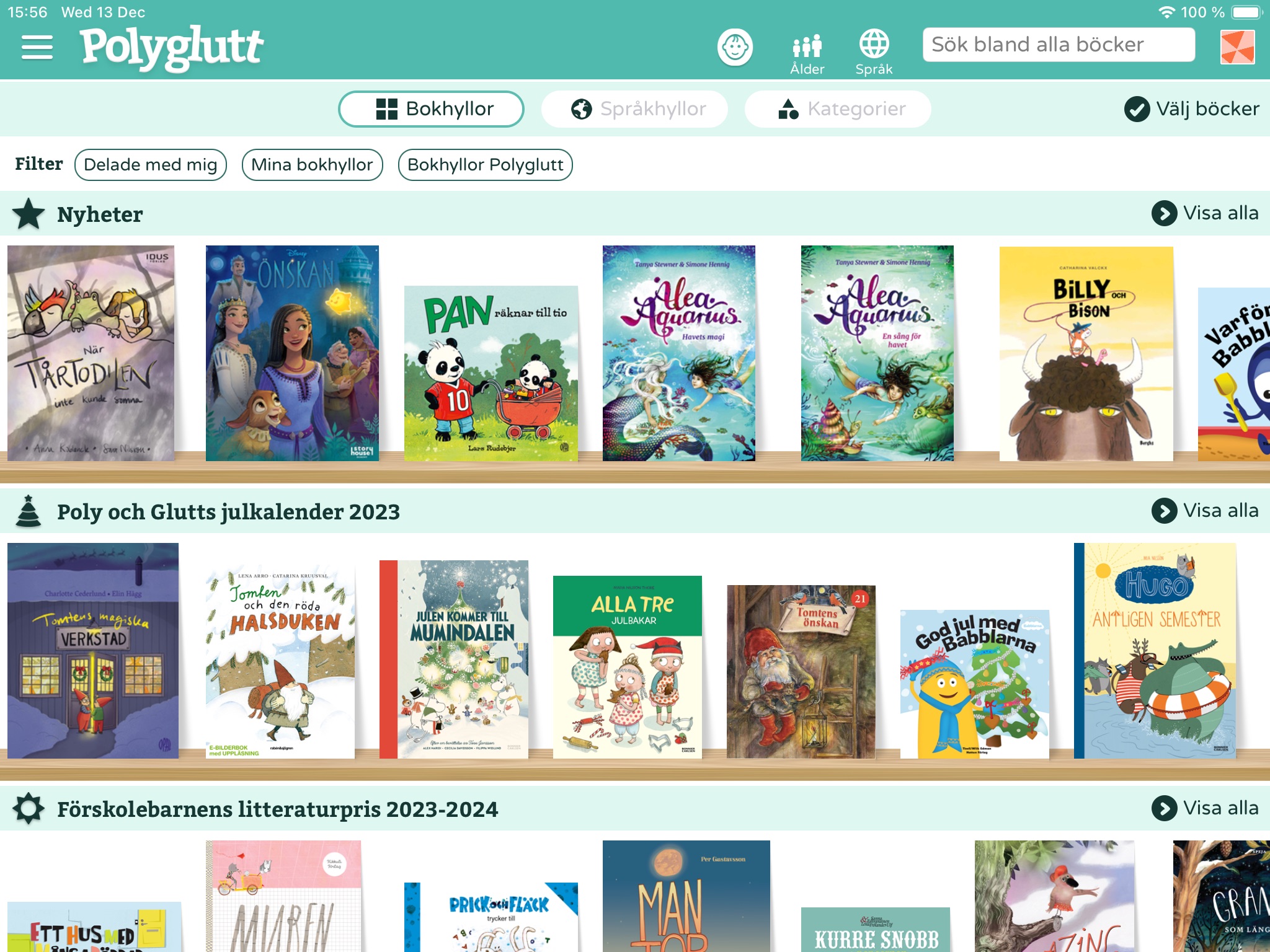Viewport: 1270px width, 952px height.
Task: Tap the battery indicator in status bar
Action: pyautogui.click(x=1246, y=12)
